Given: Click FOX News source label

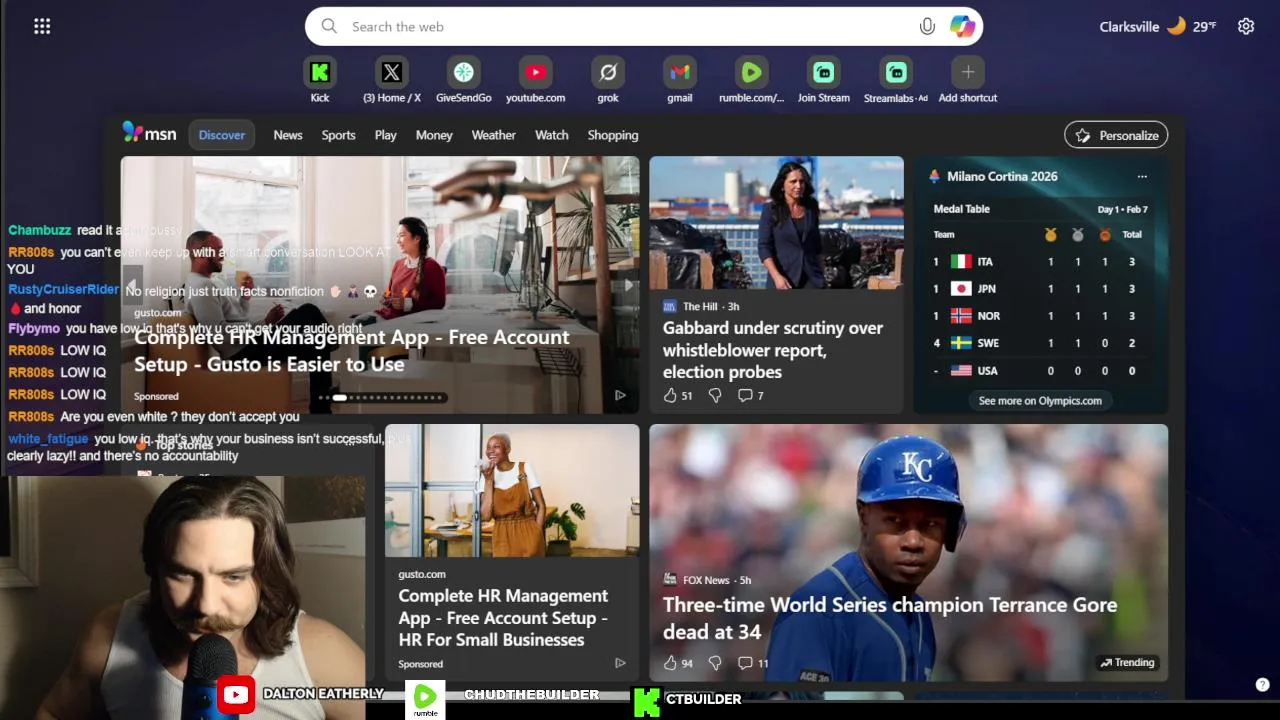Looking at the screenshot, I should click(706, 580).
